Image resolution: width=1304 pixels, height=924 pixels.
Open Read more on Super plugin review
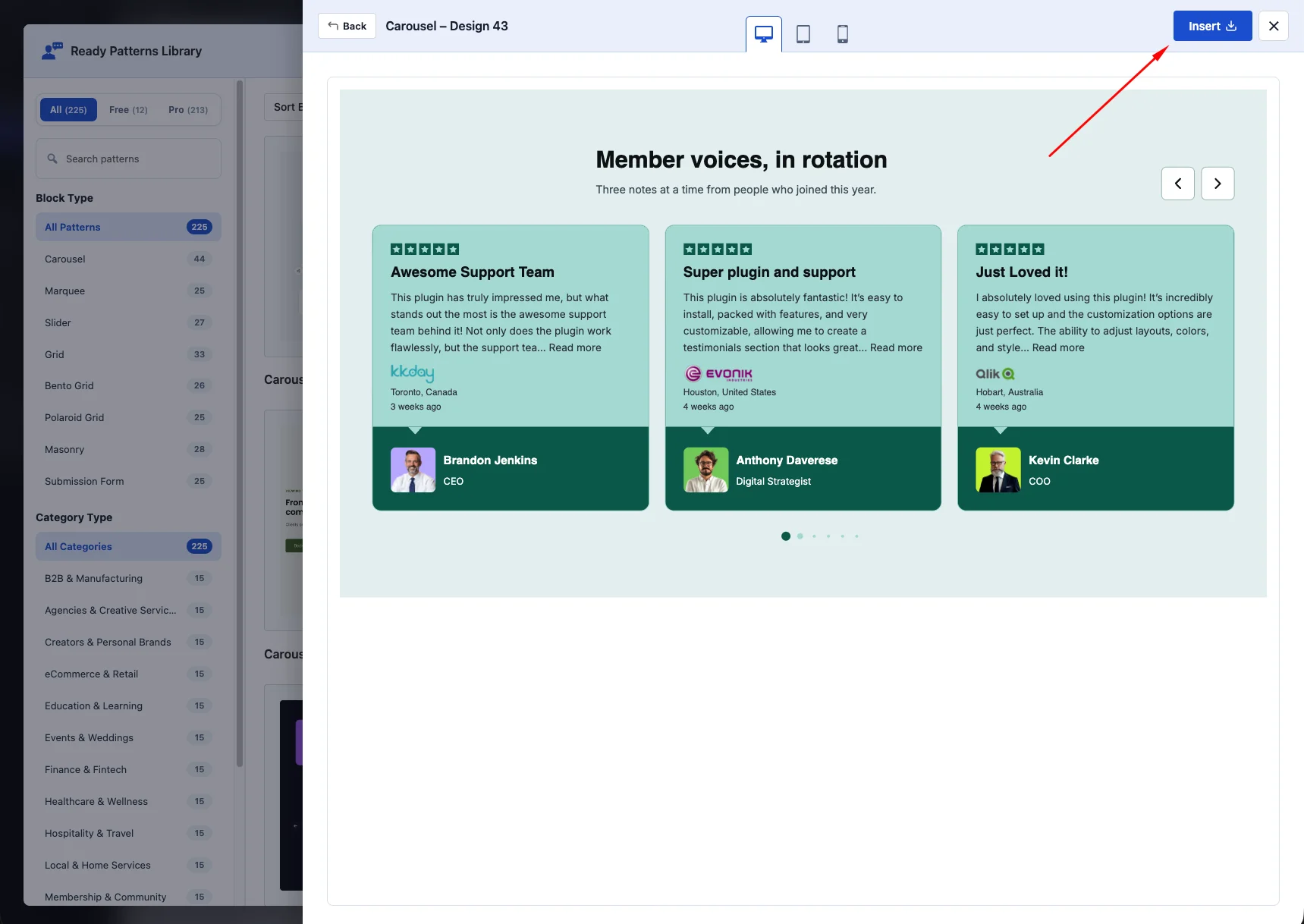(x=896, y=347)
